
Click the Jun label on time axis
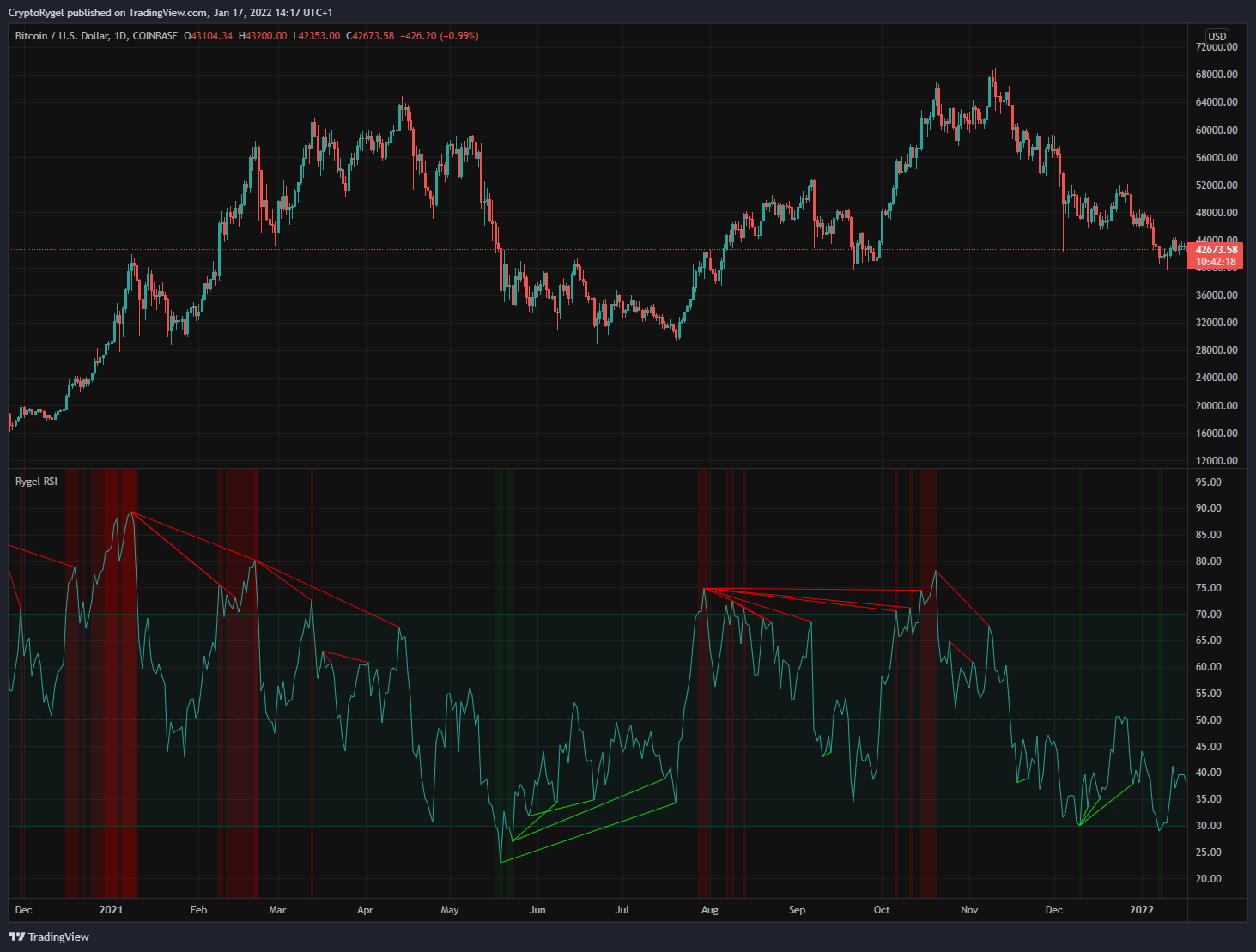click(537, 910)
